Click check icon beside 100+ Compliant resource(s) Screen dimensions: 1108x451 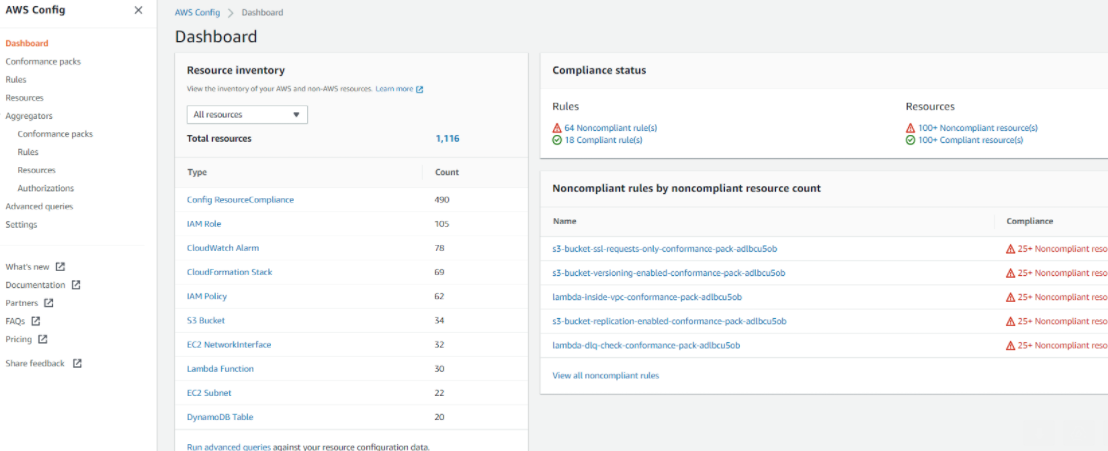[x=910, y=140]
